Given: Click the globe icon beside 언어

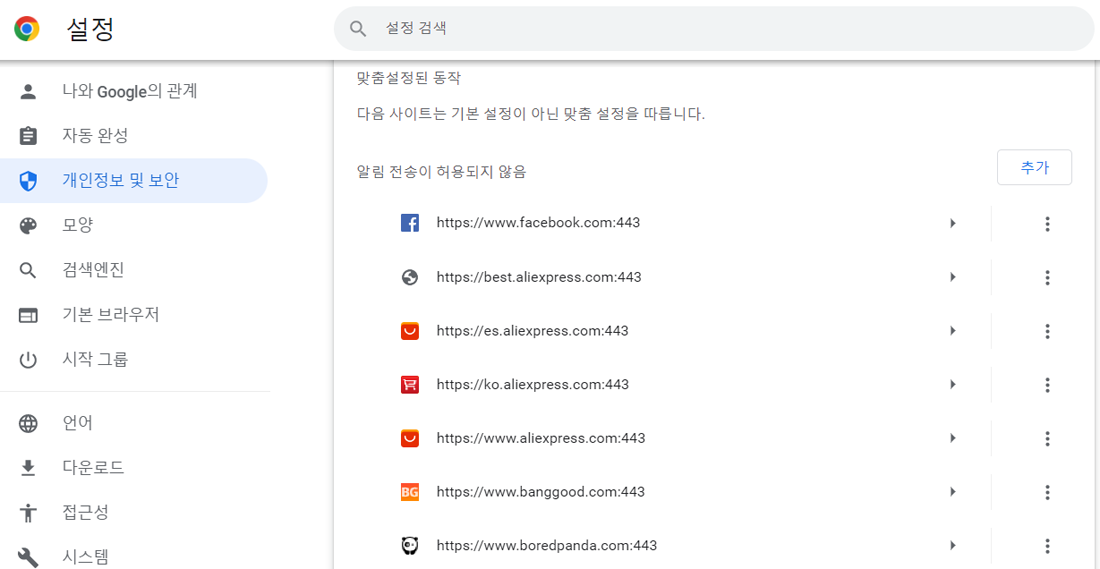Looking at the screenshot, I should point(28,423).
